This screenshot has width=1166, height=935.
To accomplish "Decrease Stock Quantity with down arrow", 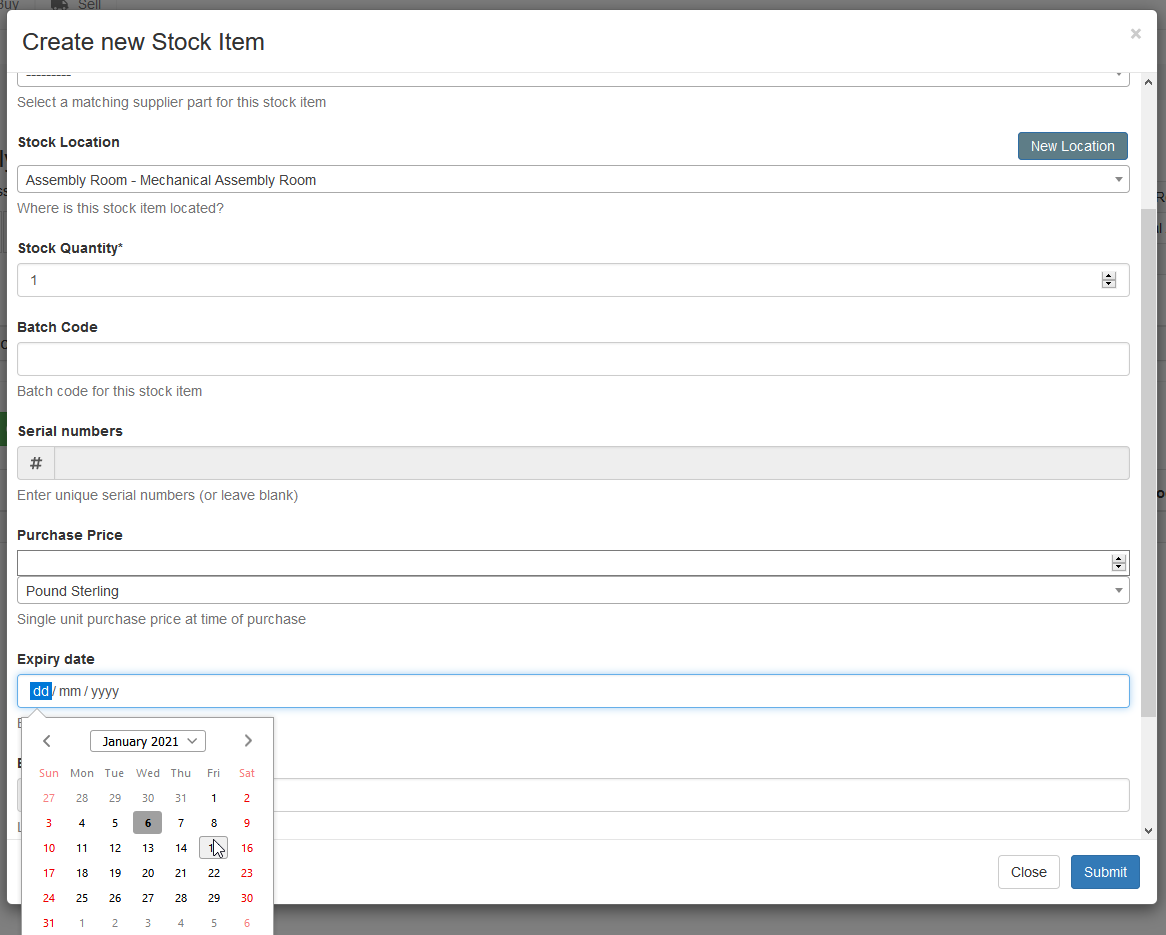I will point(1108,285).
